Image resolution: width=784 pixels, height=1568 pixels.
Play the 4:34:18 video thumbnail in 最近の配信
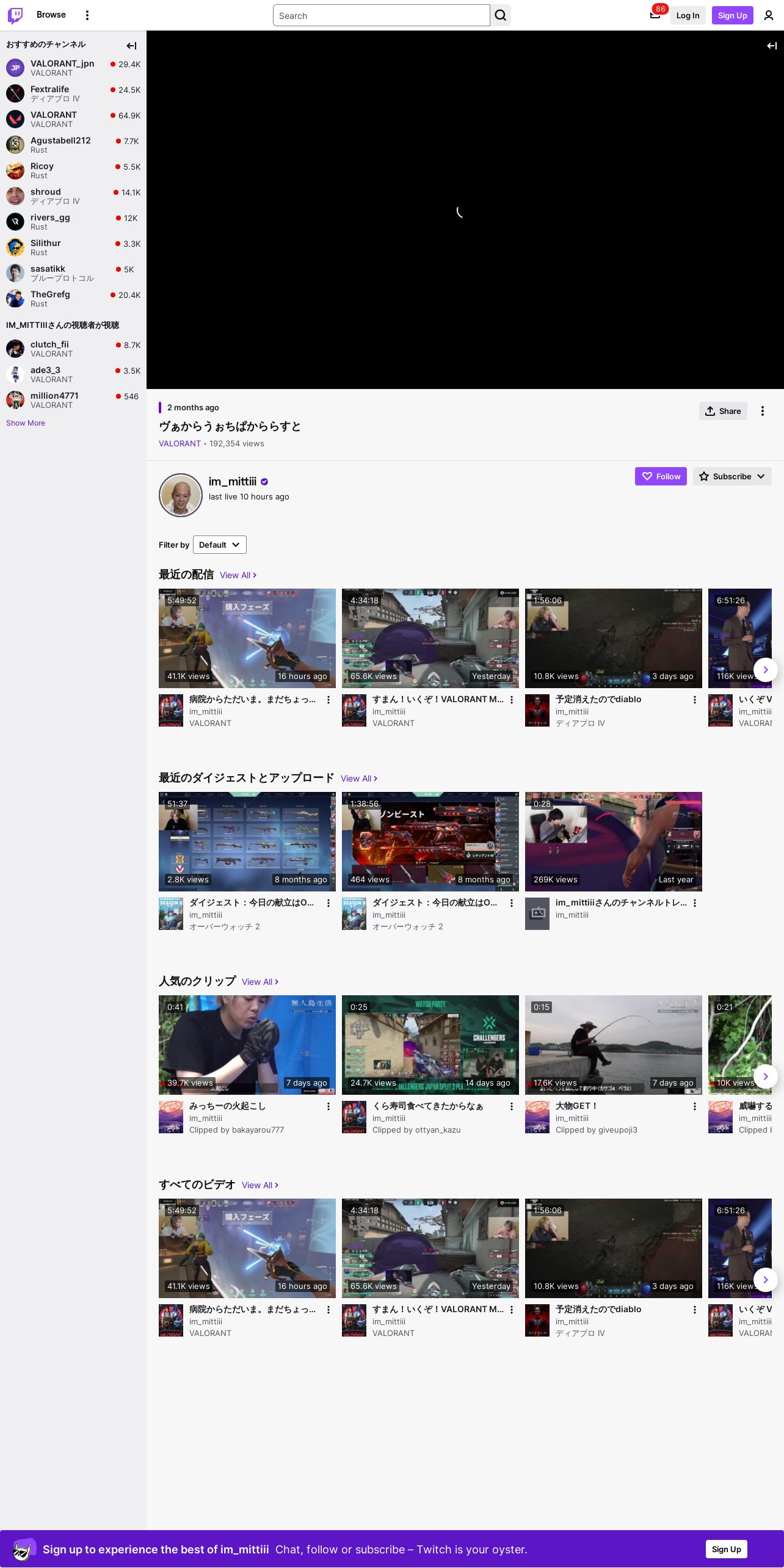430,638
